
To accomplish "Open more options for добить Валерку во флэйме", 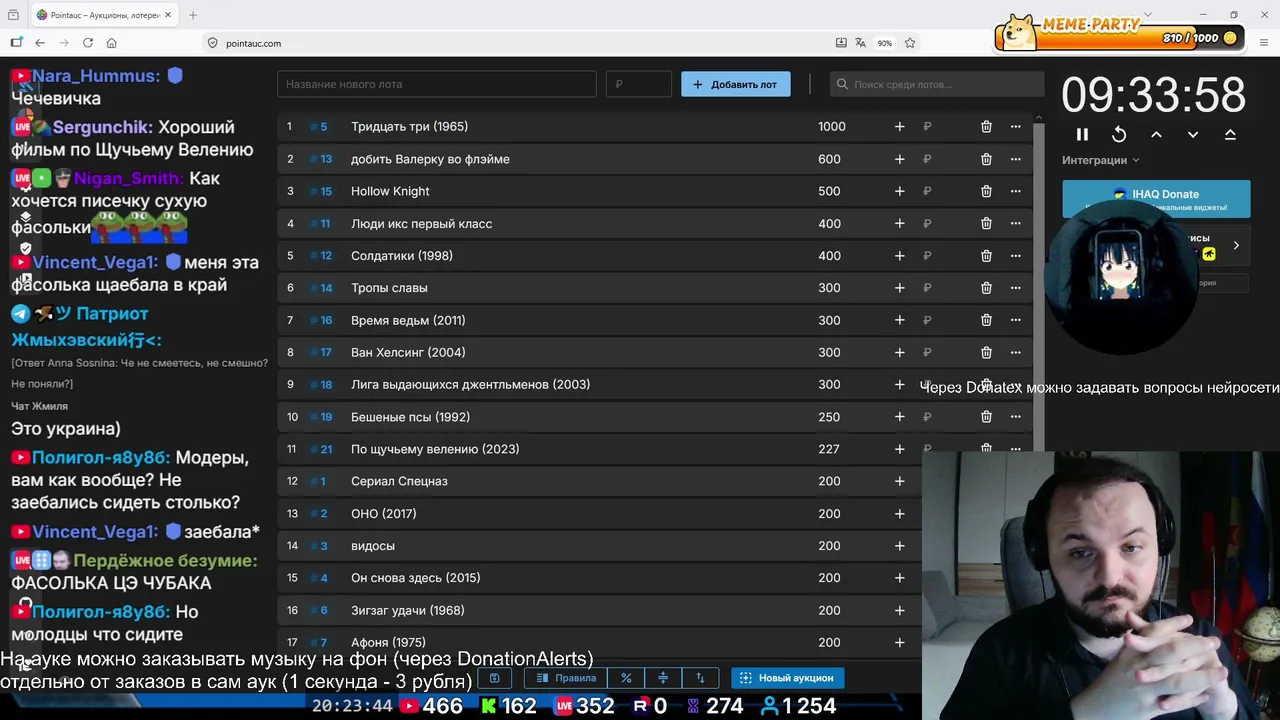I will tap(1015, 159).
